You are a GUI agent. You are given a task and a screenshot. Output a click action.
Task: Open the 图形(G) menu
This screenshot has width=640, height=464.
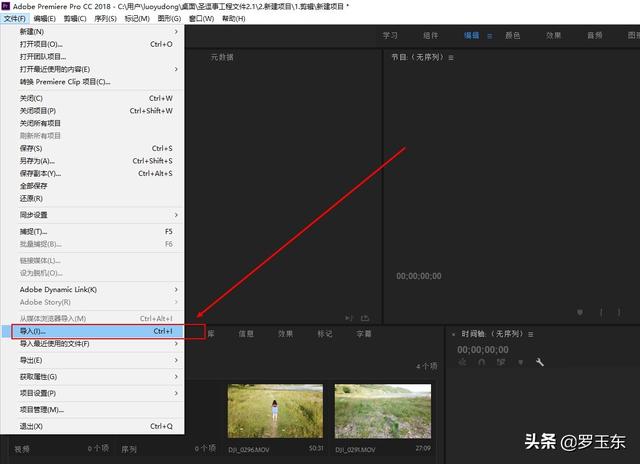(x=169, y=18)
